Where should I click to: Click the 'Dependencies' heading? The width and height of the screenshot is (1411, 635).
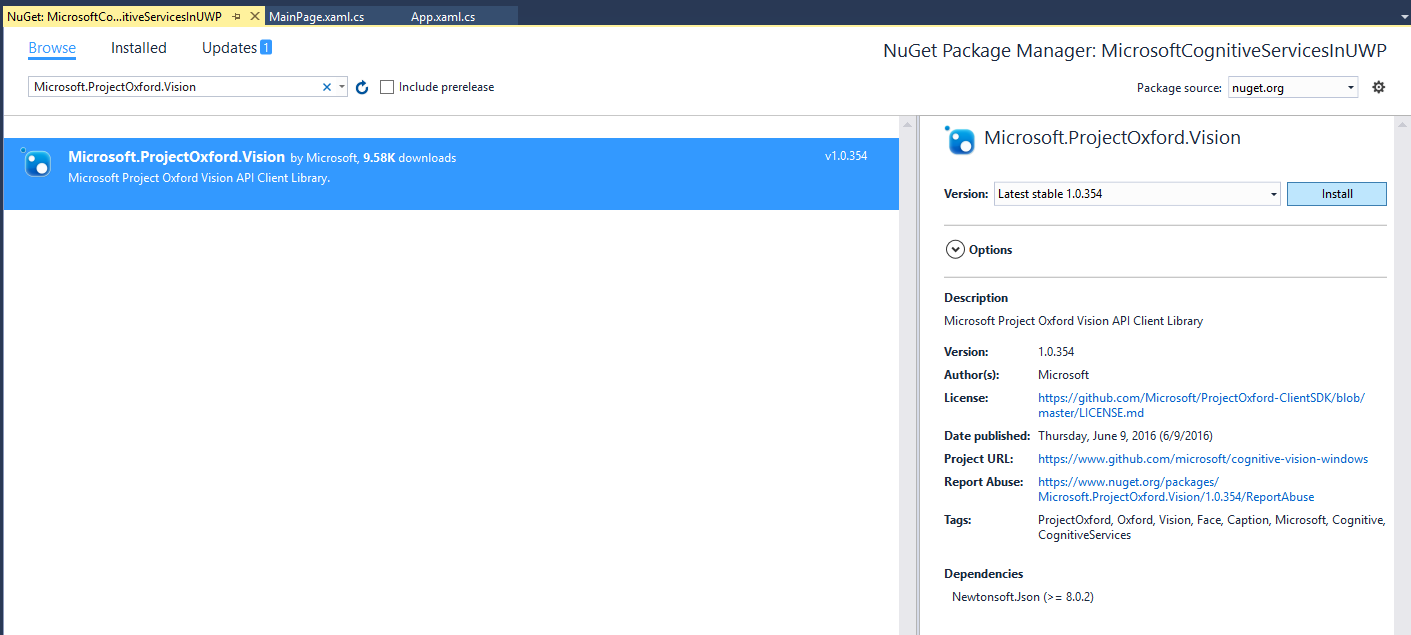click(984, 574)
